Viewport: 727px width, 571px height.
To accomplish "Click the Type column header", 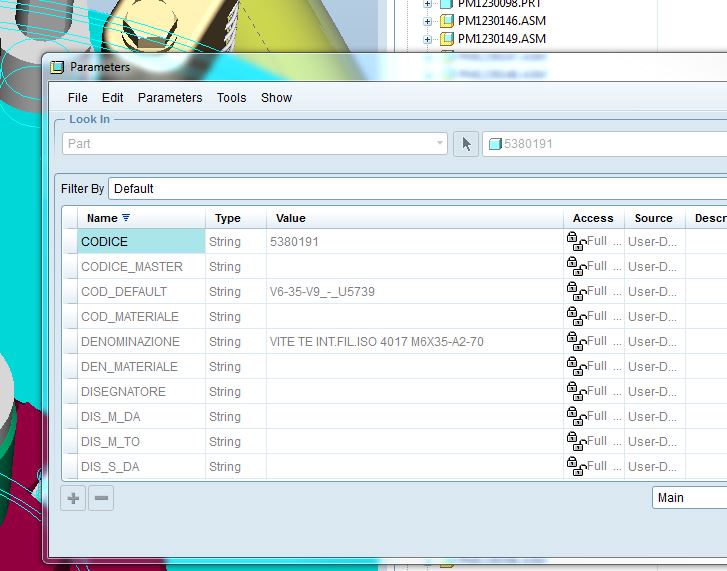I will 236,218.
